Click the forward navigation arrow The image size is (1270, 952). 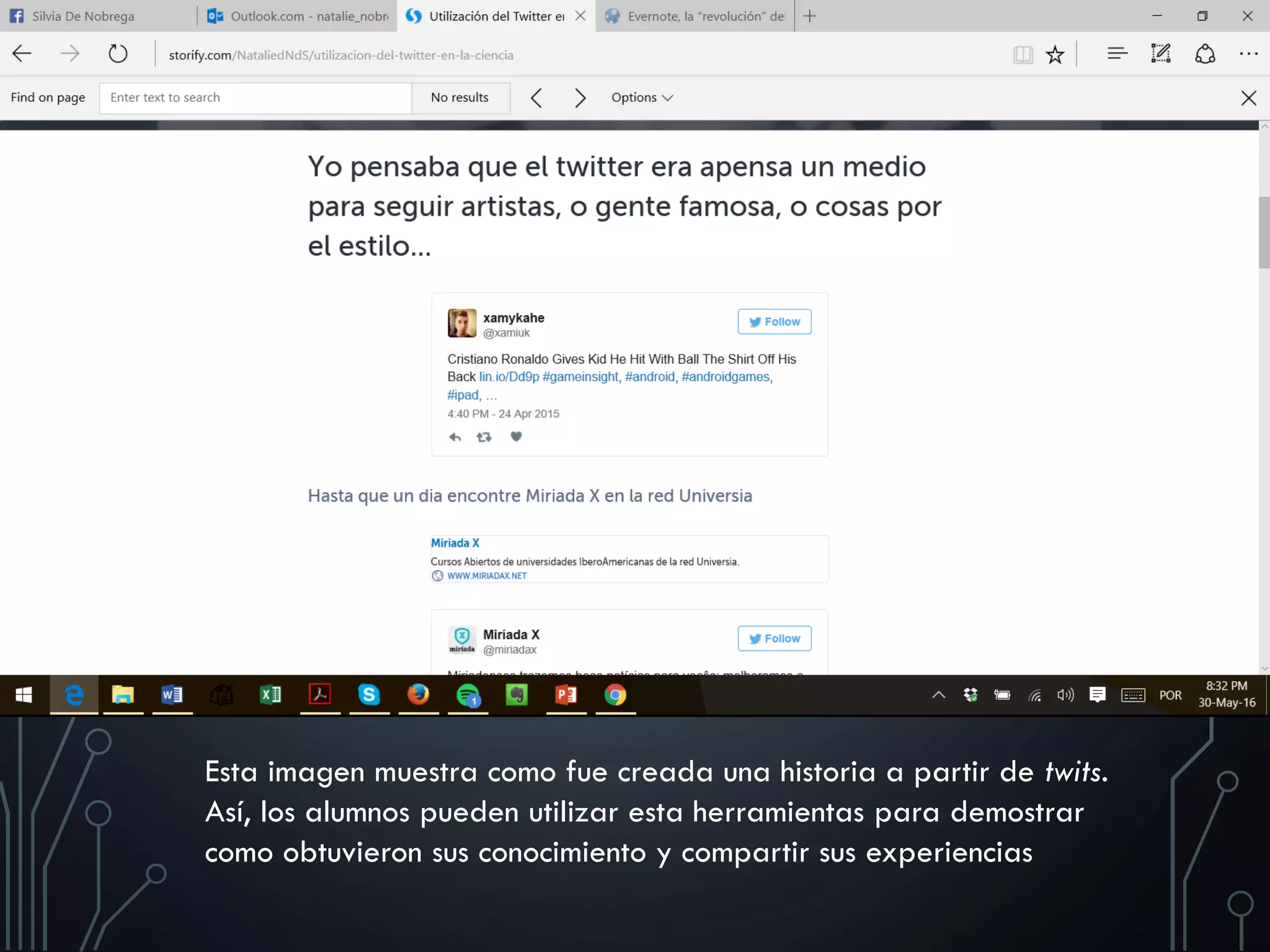(x=70, y=54)
